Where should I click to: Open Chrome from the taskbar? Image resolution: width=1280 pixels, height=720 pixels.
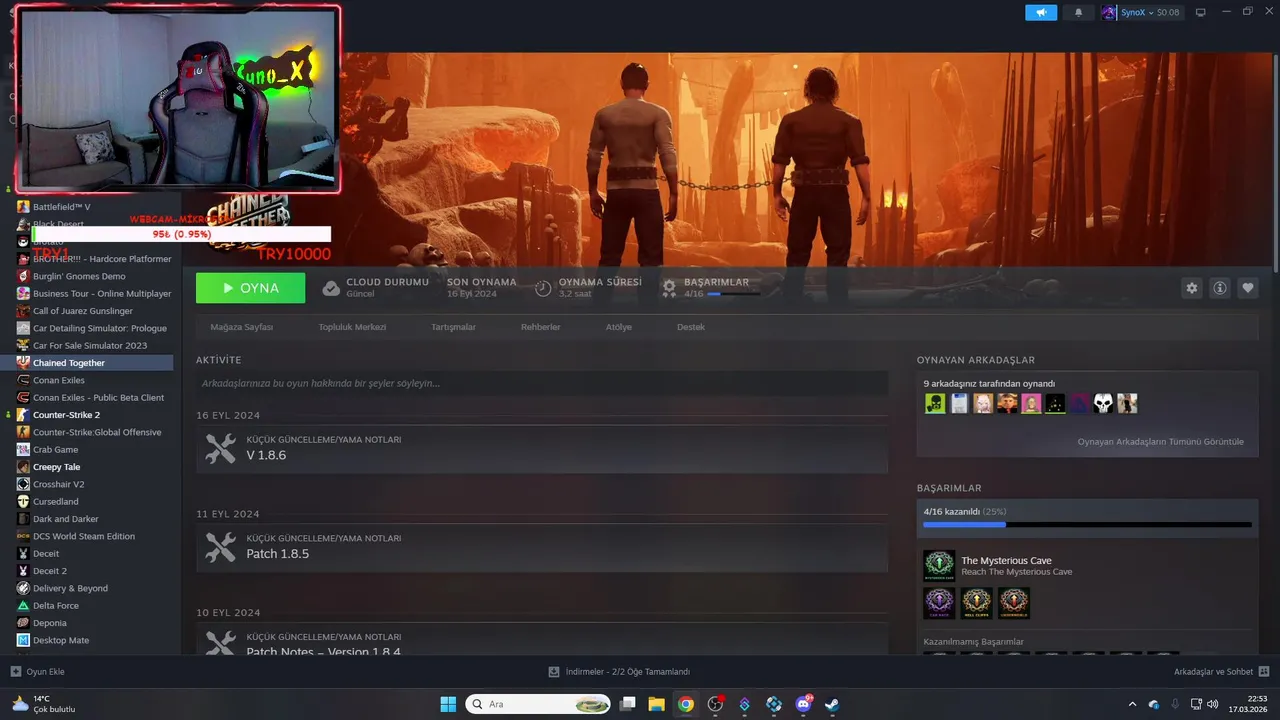tap(686, 704)
